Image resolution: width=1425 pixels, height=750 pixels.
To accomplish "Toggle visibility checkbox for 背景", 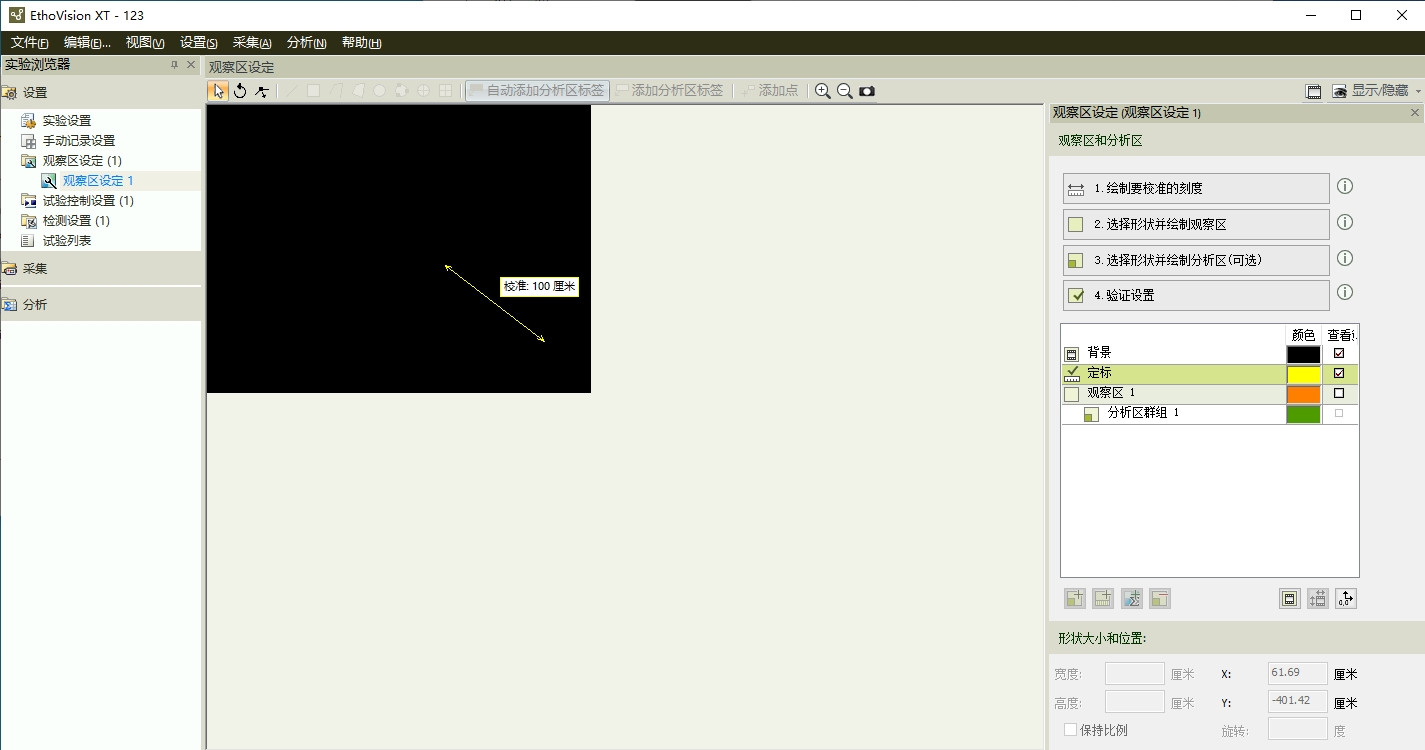I will pyautogui.click(x=1339, y=353).
